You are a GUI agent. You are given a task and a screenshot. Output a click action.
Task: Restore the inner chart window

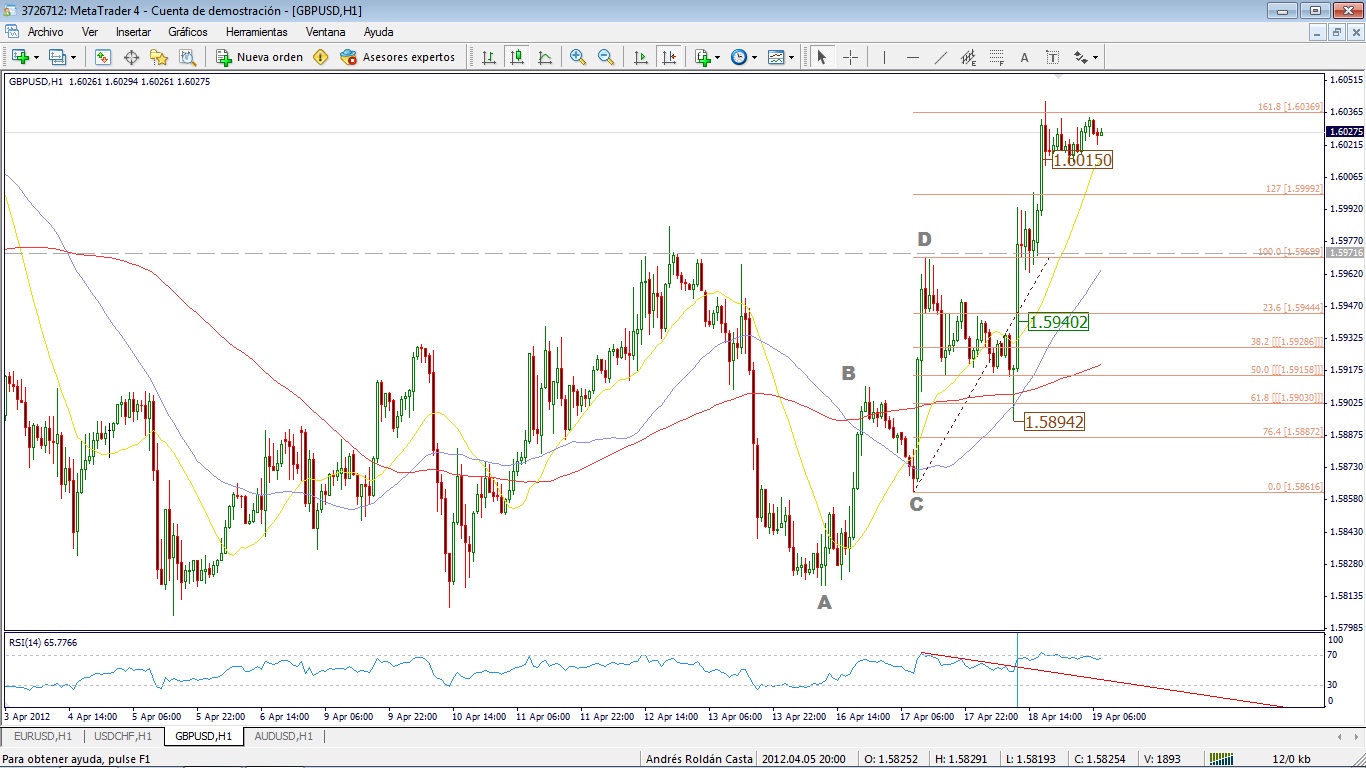pyautogui.click(x=1337, y=32)
